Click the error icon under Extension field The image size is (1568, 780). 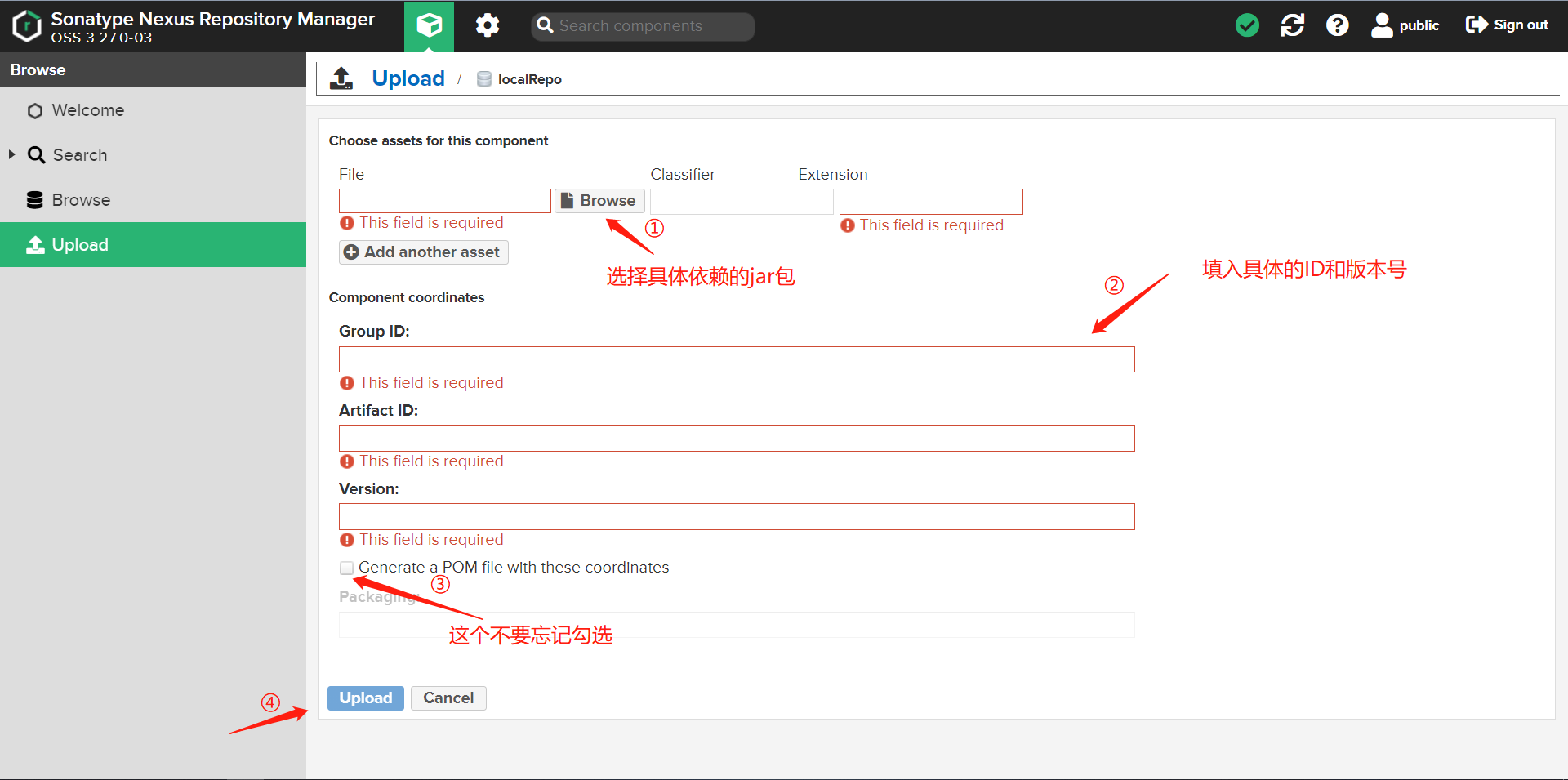(x=848, y=225)
